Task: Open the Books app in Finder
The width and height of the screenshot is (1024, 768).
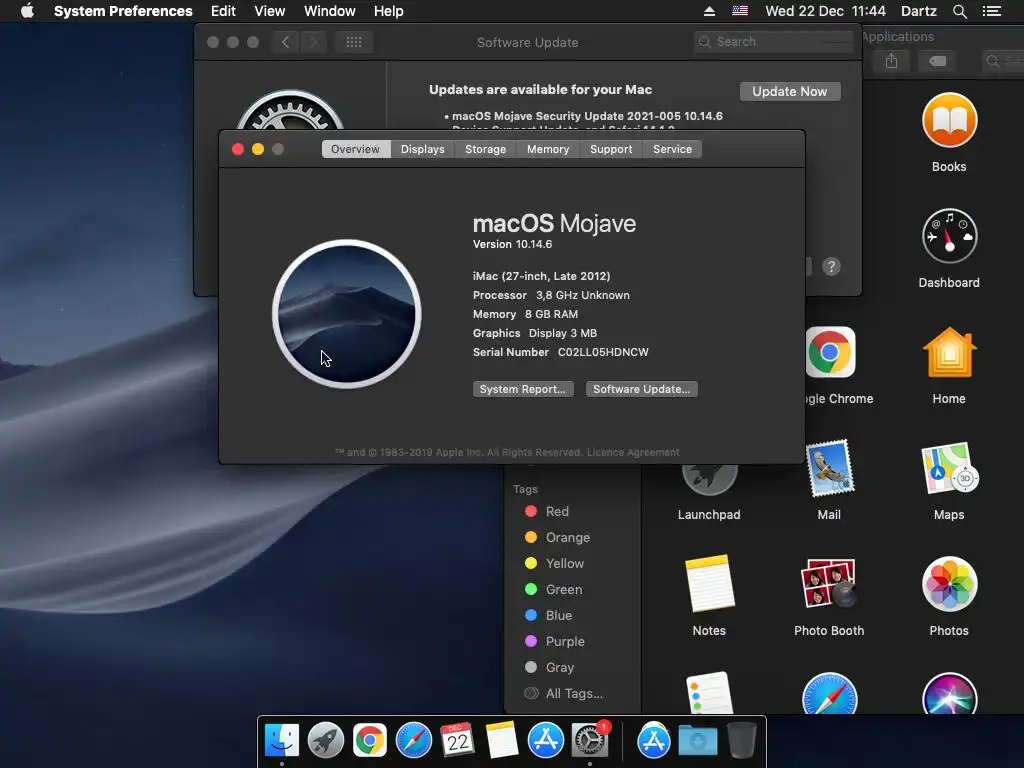Action: coord(949,120)
